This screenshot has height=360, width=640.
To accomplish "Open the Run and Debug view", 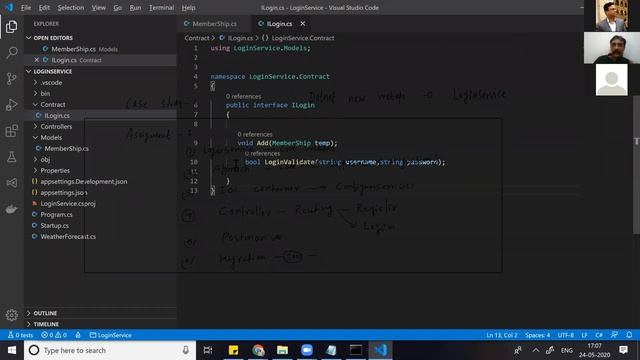I will click(x=11, y=105).
